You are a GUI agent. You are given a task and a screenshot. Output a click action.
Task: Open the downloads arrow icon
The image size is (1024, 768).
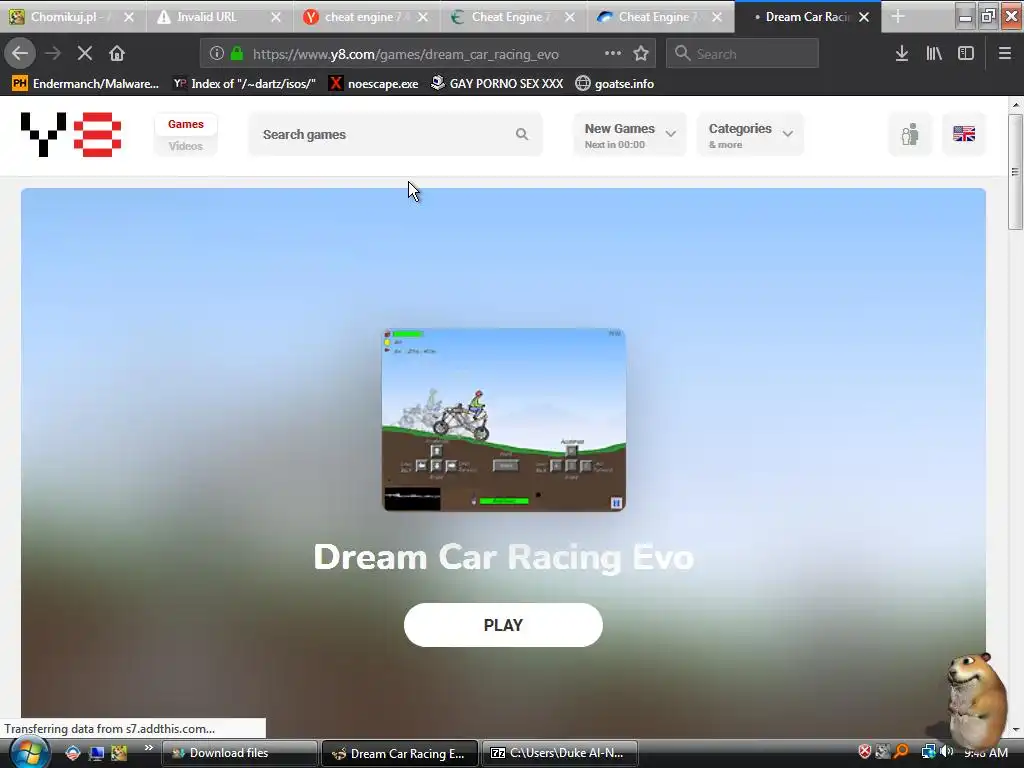pos(902,54)
